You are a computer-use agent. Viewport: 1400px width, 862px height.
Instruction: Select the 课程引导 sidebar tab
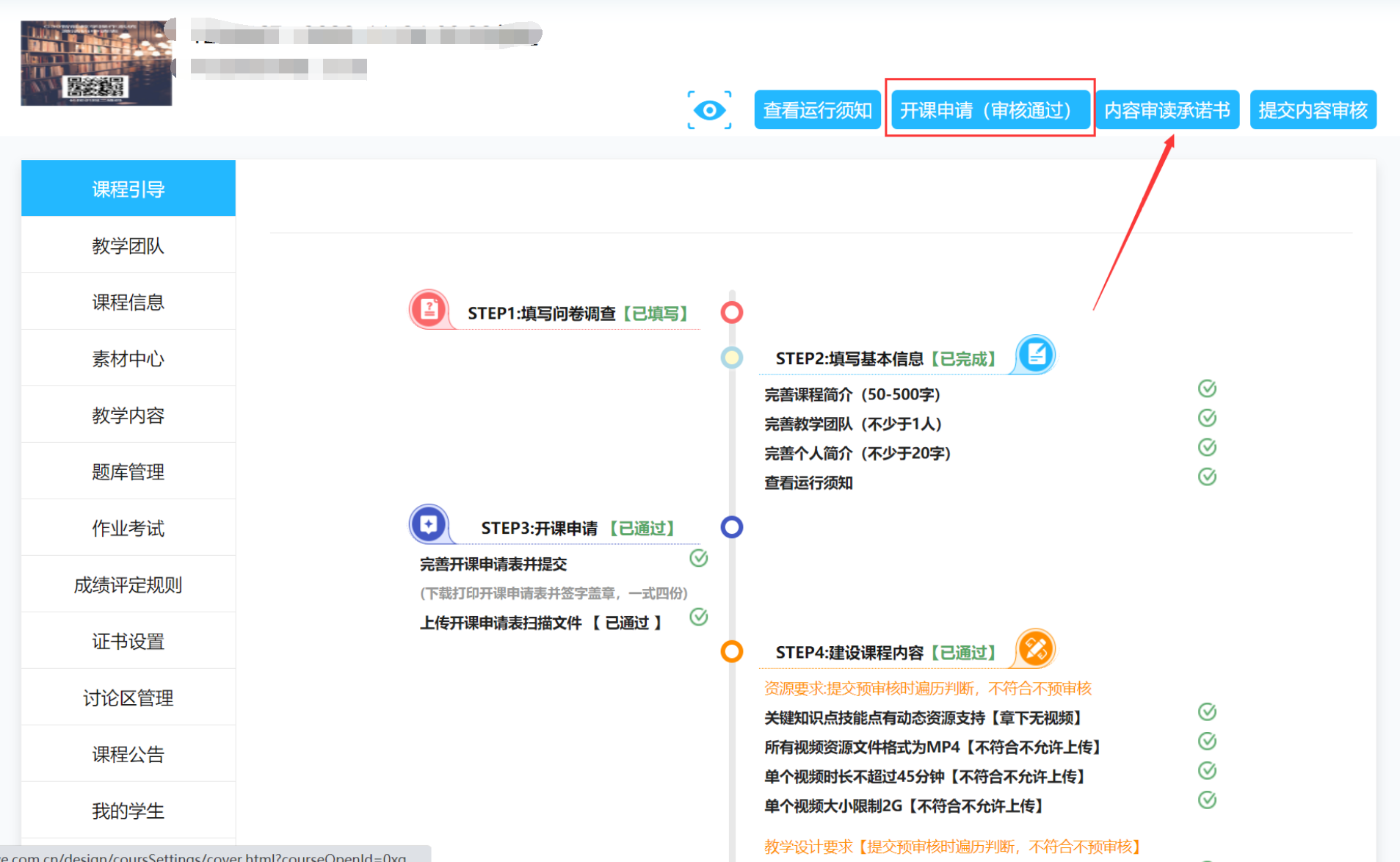coord(128,189)
